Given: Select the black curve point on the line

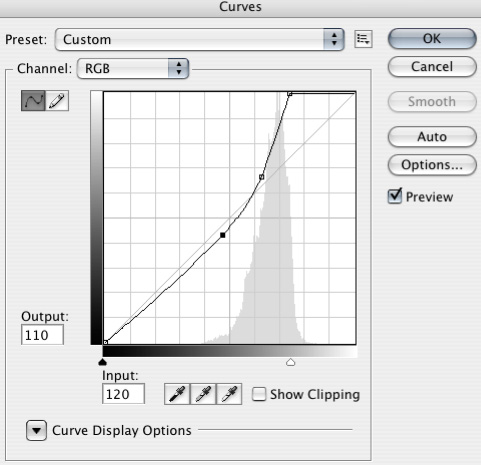Looking at the screenshot, I should [x=223, y=235].
